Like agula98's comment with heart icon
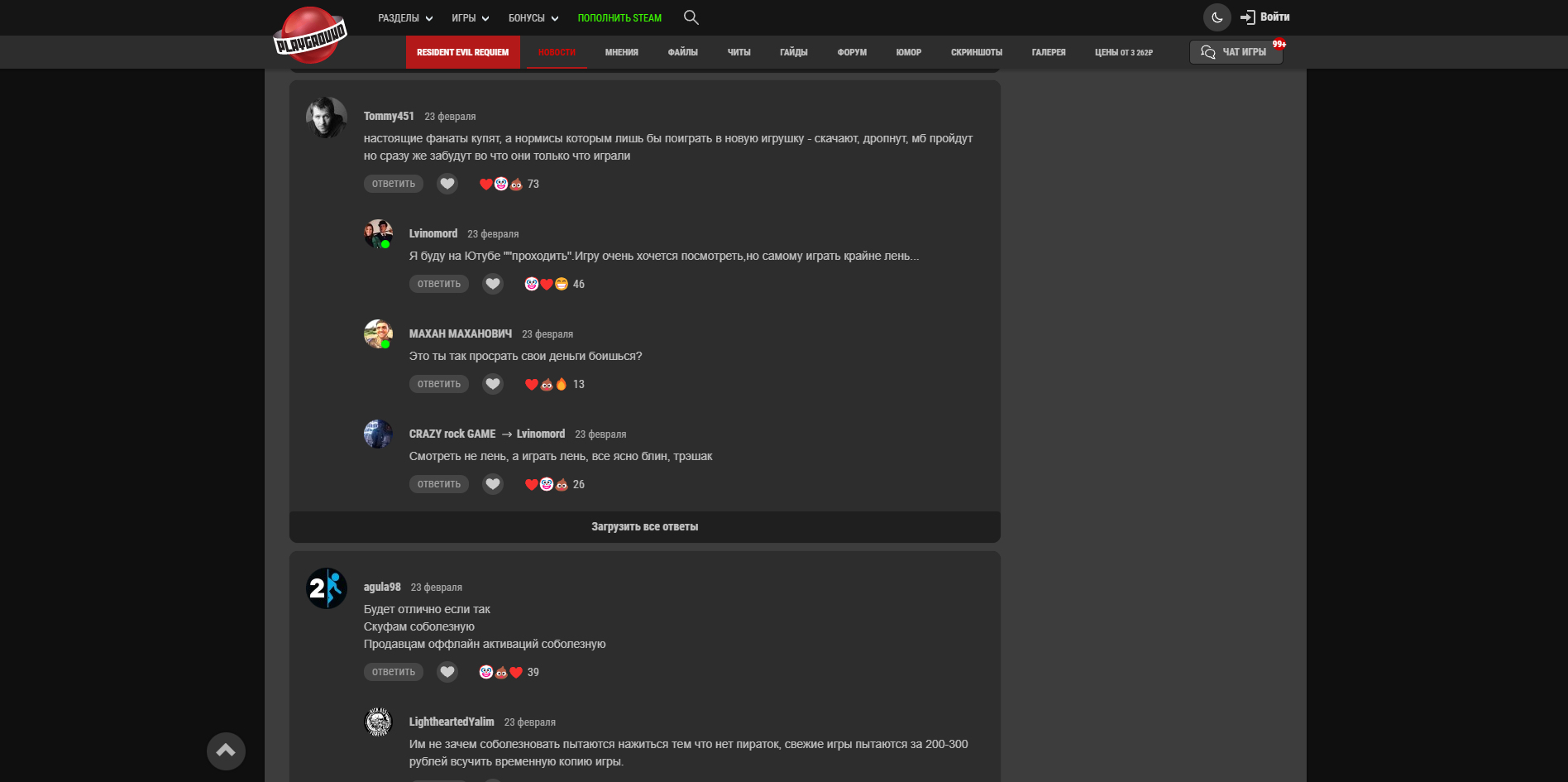The height and width of the screenshot is (782, 1568). (447, 672)
